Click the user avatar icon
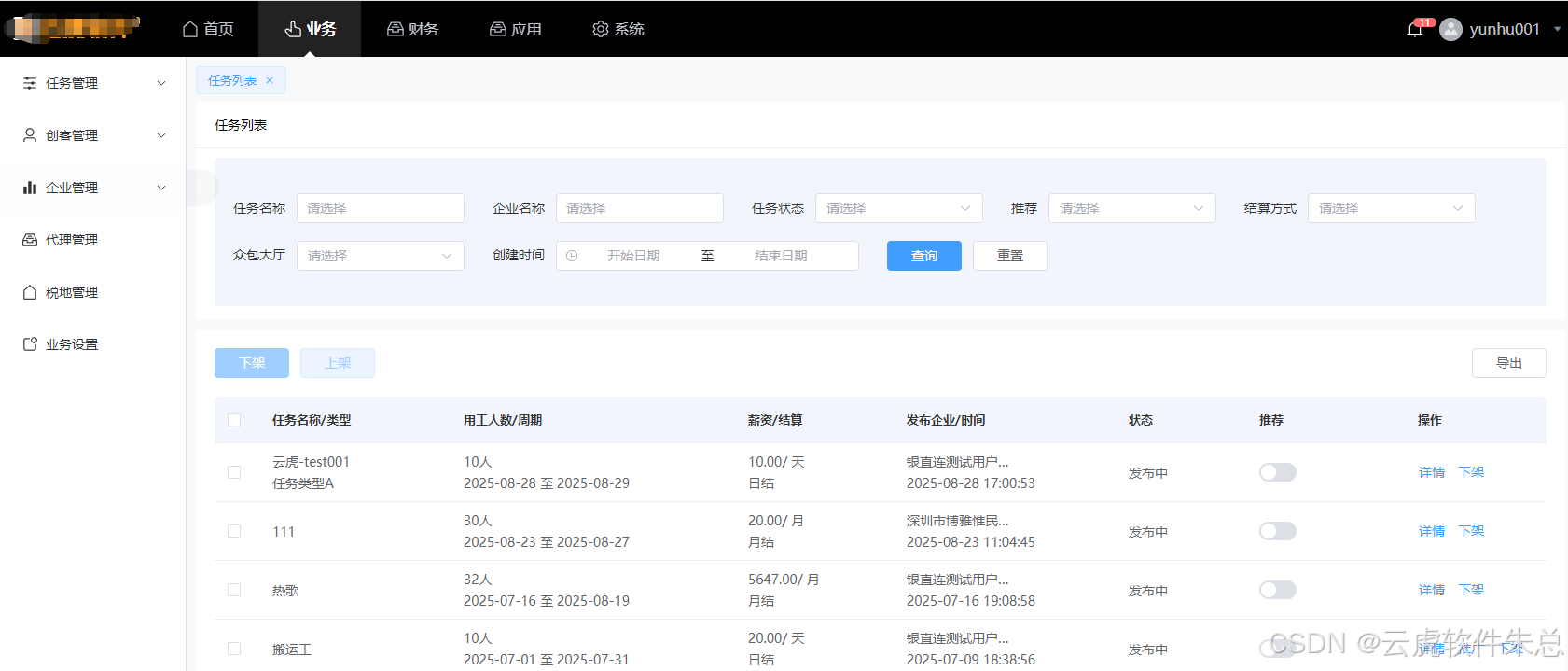This screenshot has height=671, width=1568. pos(1450,30)
